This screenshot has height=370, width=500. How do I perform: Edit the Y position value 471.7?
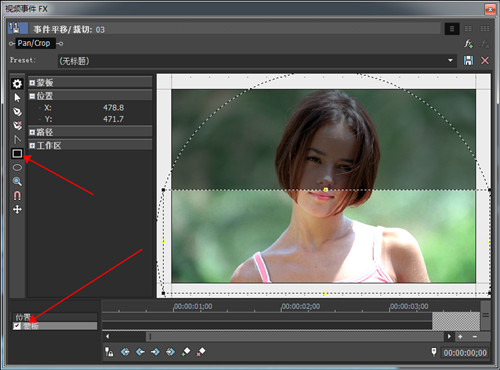click(113, 119)
